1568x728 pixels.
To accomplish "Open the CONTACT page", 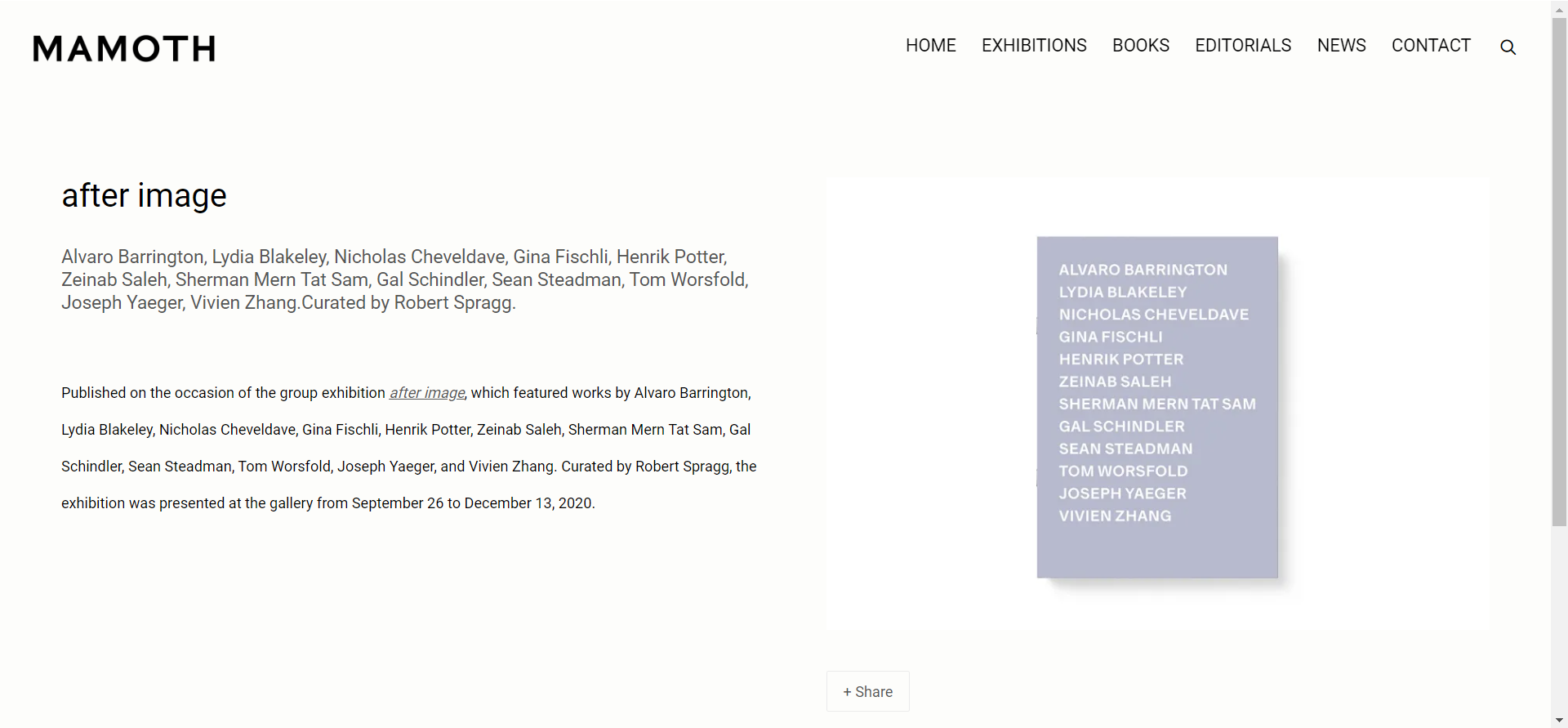I will pos(1431,46).
